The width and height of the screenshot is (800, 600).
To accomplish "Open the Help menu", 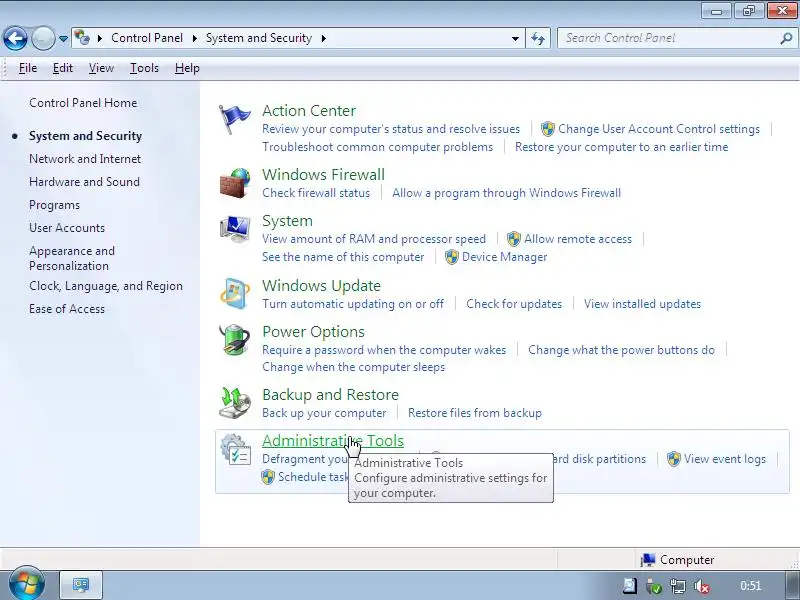I will 187,68.
